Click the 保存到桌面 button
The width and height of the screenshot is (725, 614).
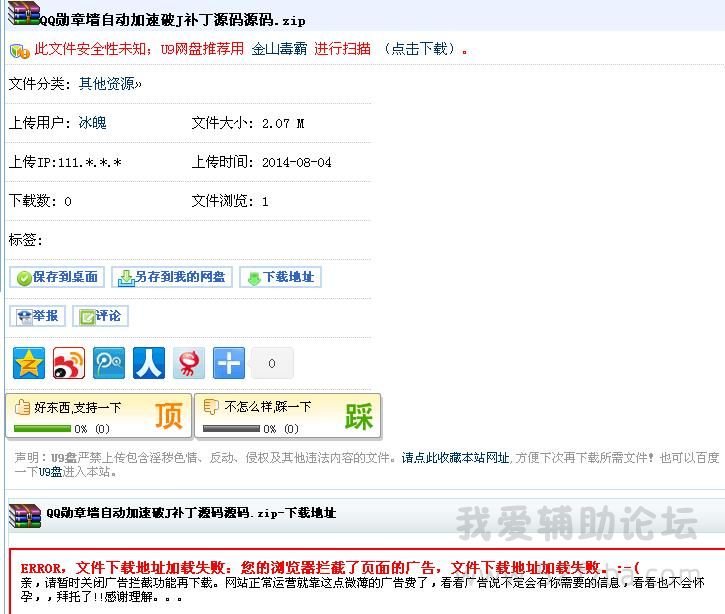click(57, 277)
